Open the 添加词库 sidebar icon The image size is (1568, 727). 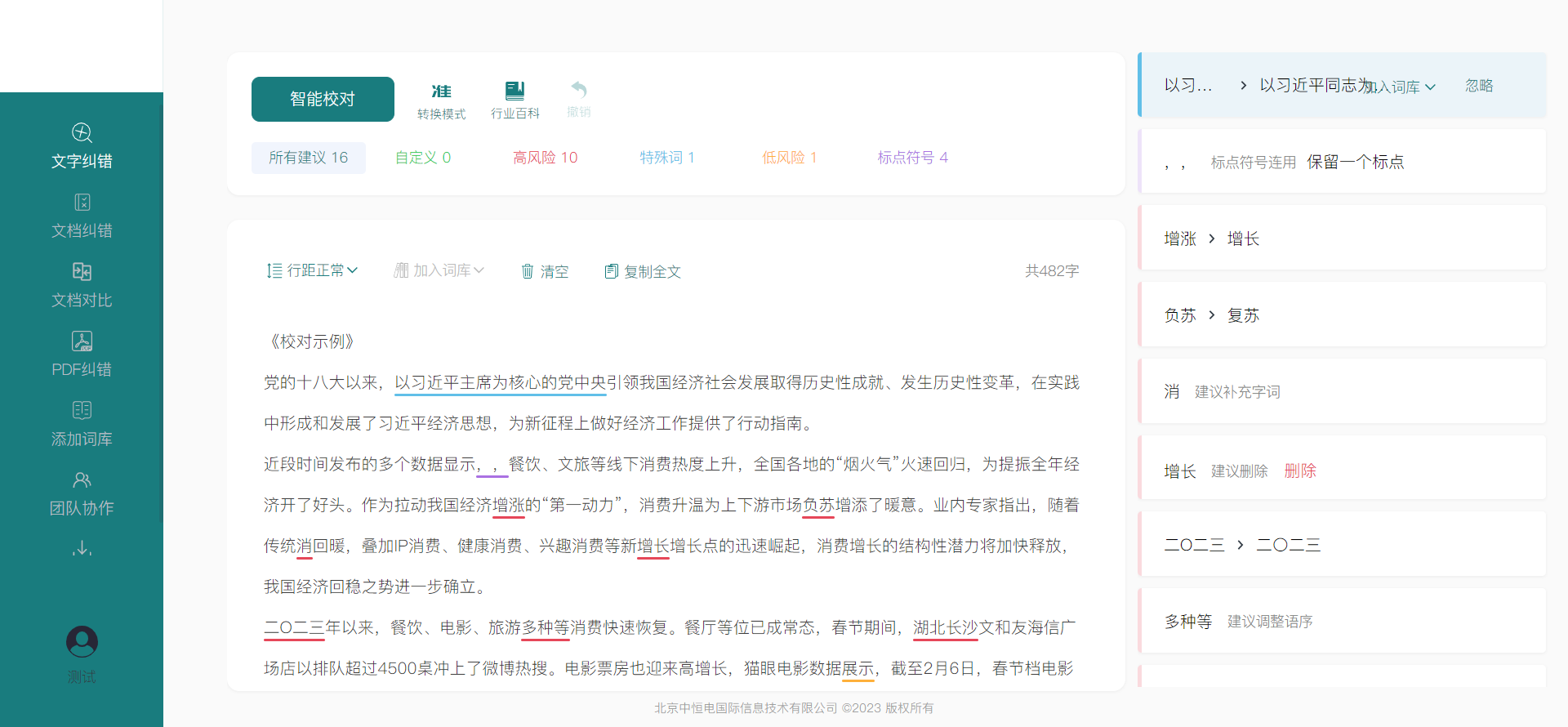tap(82, 410)
